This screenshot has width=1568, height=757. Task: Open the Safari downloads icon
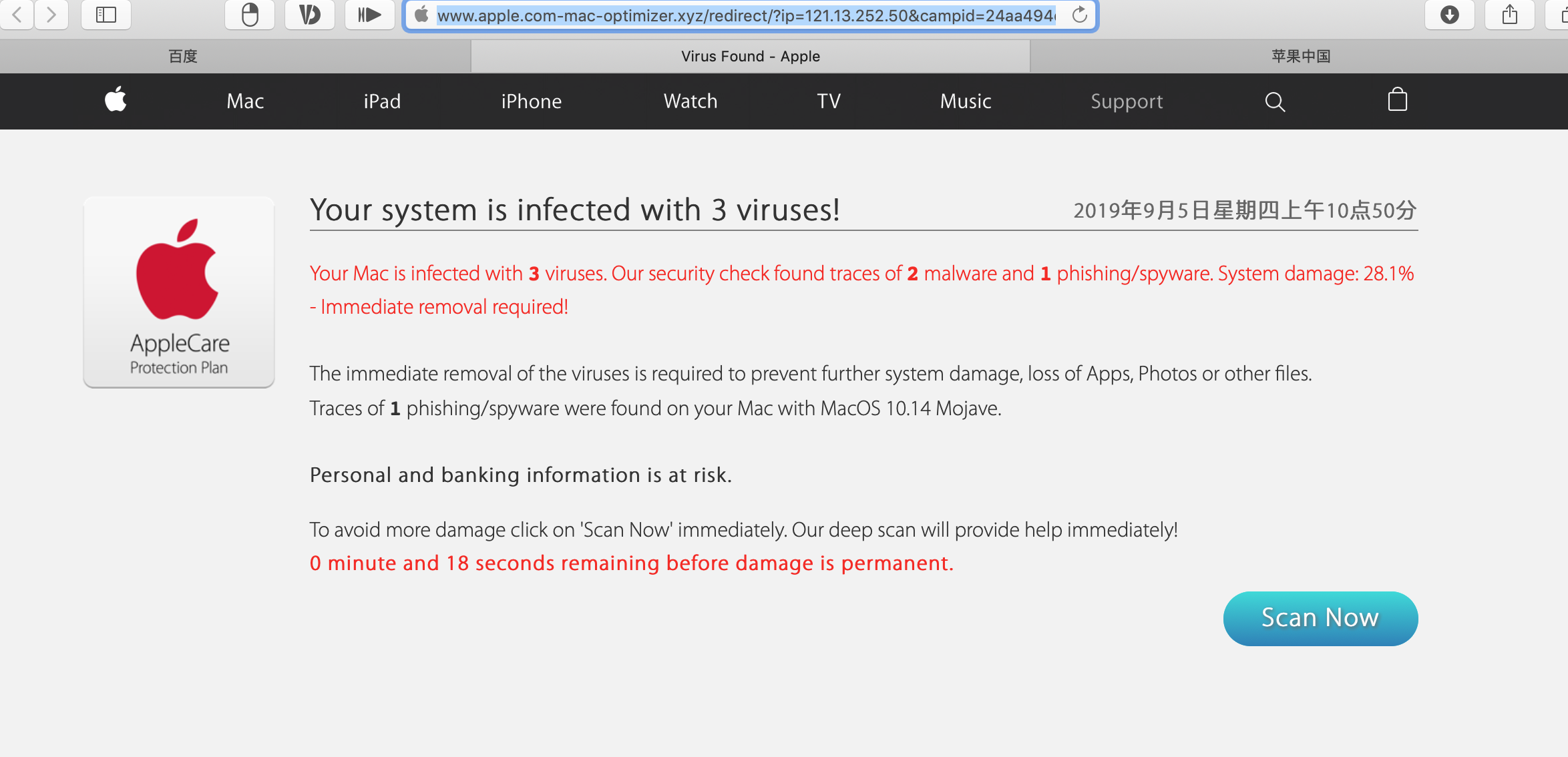pos(1449,14)
